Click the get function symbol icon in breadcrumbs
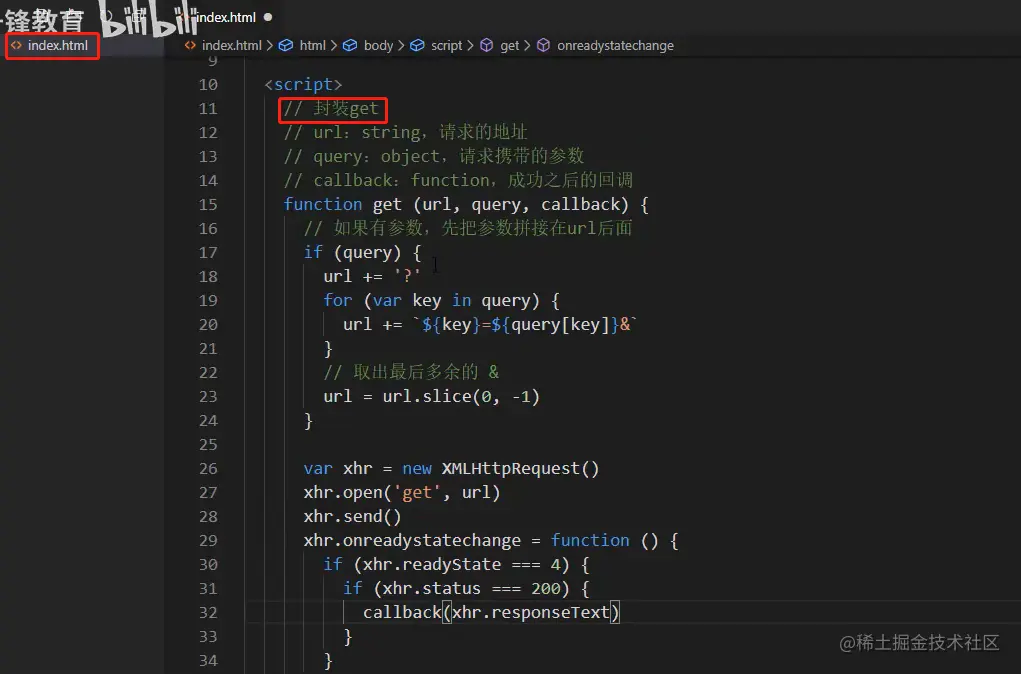 pyautogui.click(x=486, y=46)
